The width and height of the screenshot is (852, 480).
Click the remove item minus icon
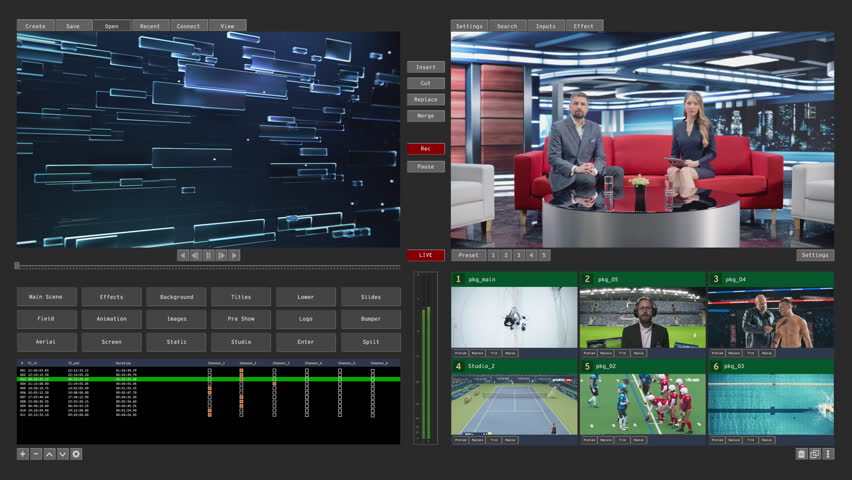point(36,454)
